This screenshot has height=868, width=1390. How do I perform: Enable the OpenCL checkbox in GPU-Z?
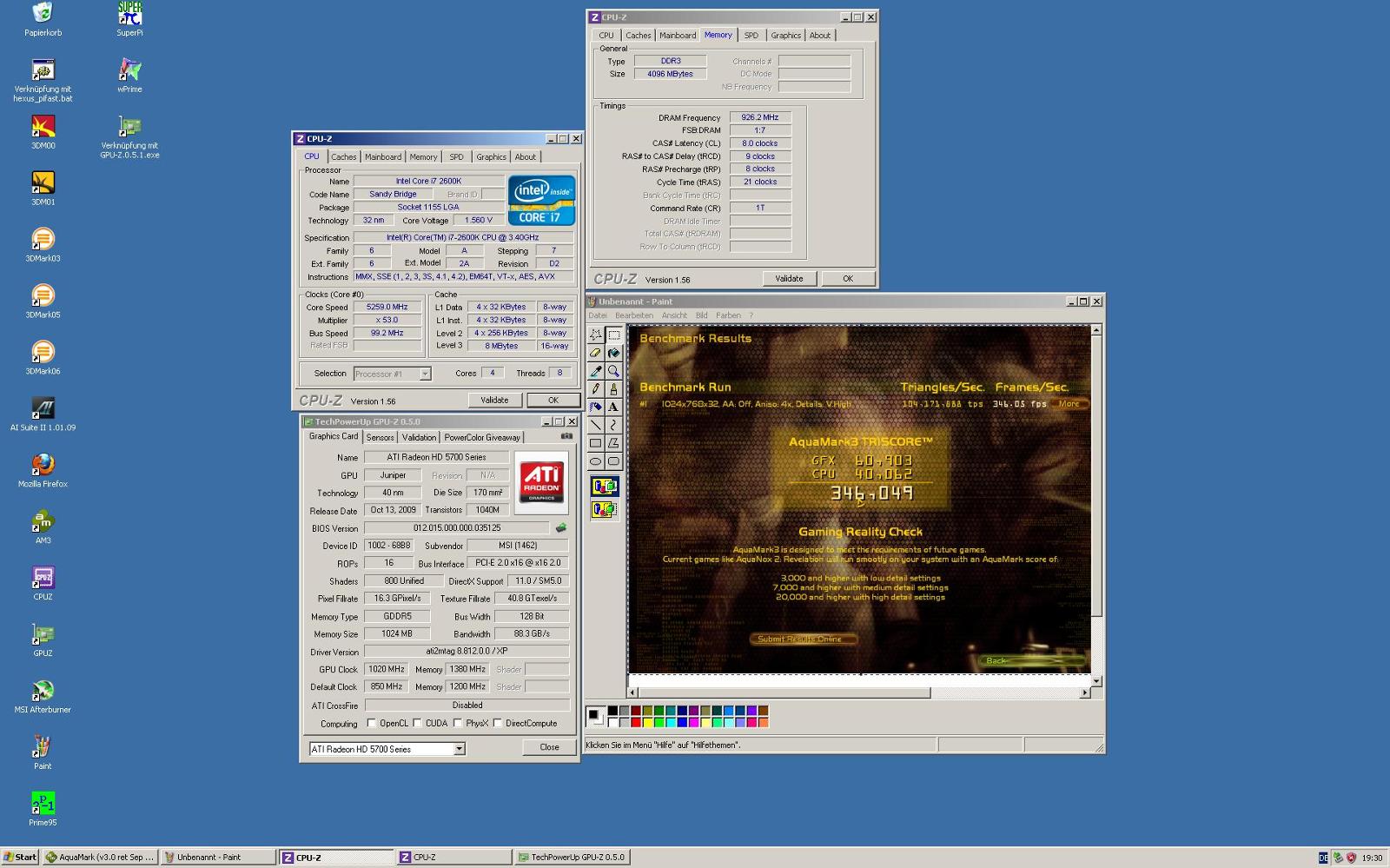coord(372,723)
